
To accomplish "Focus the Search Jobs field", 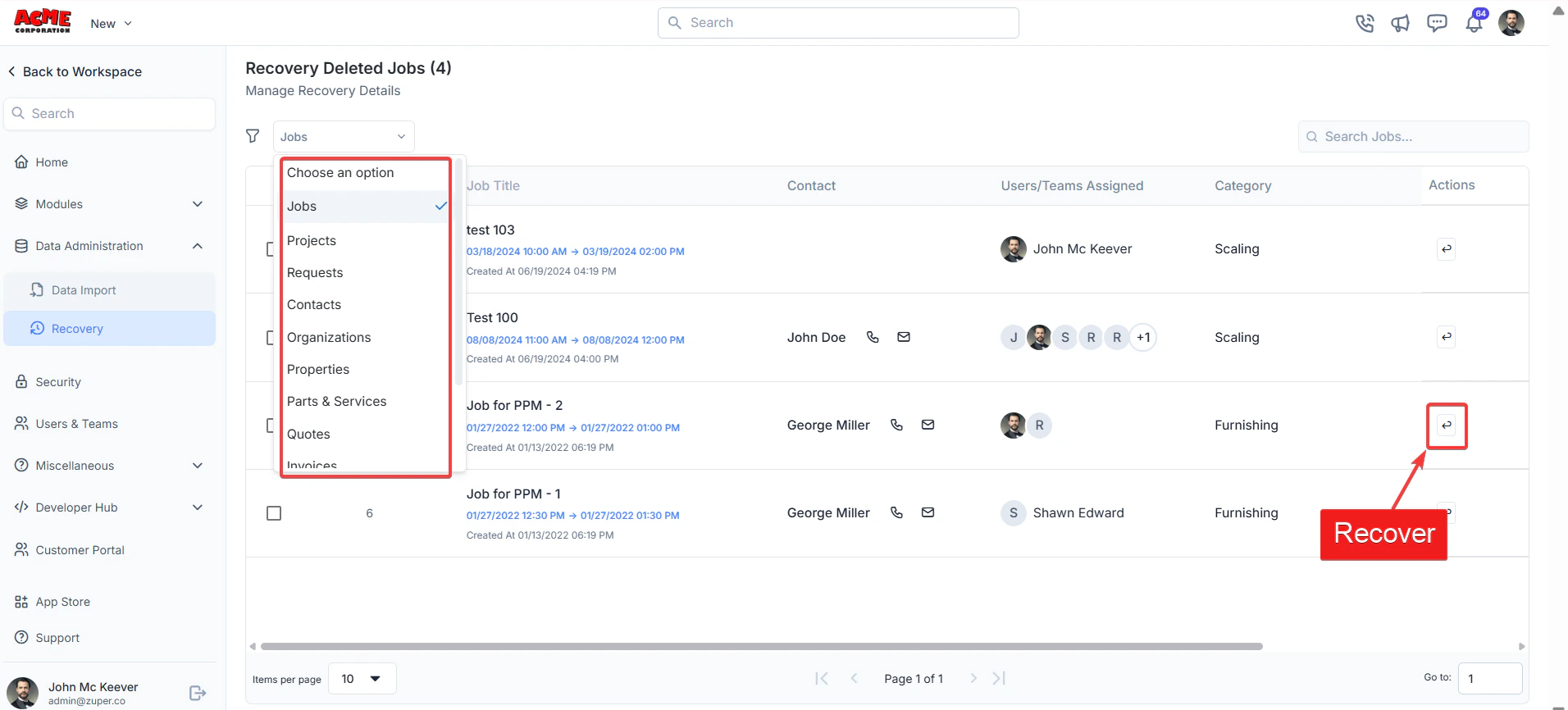I will [x=1413, y=136].
